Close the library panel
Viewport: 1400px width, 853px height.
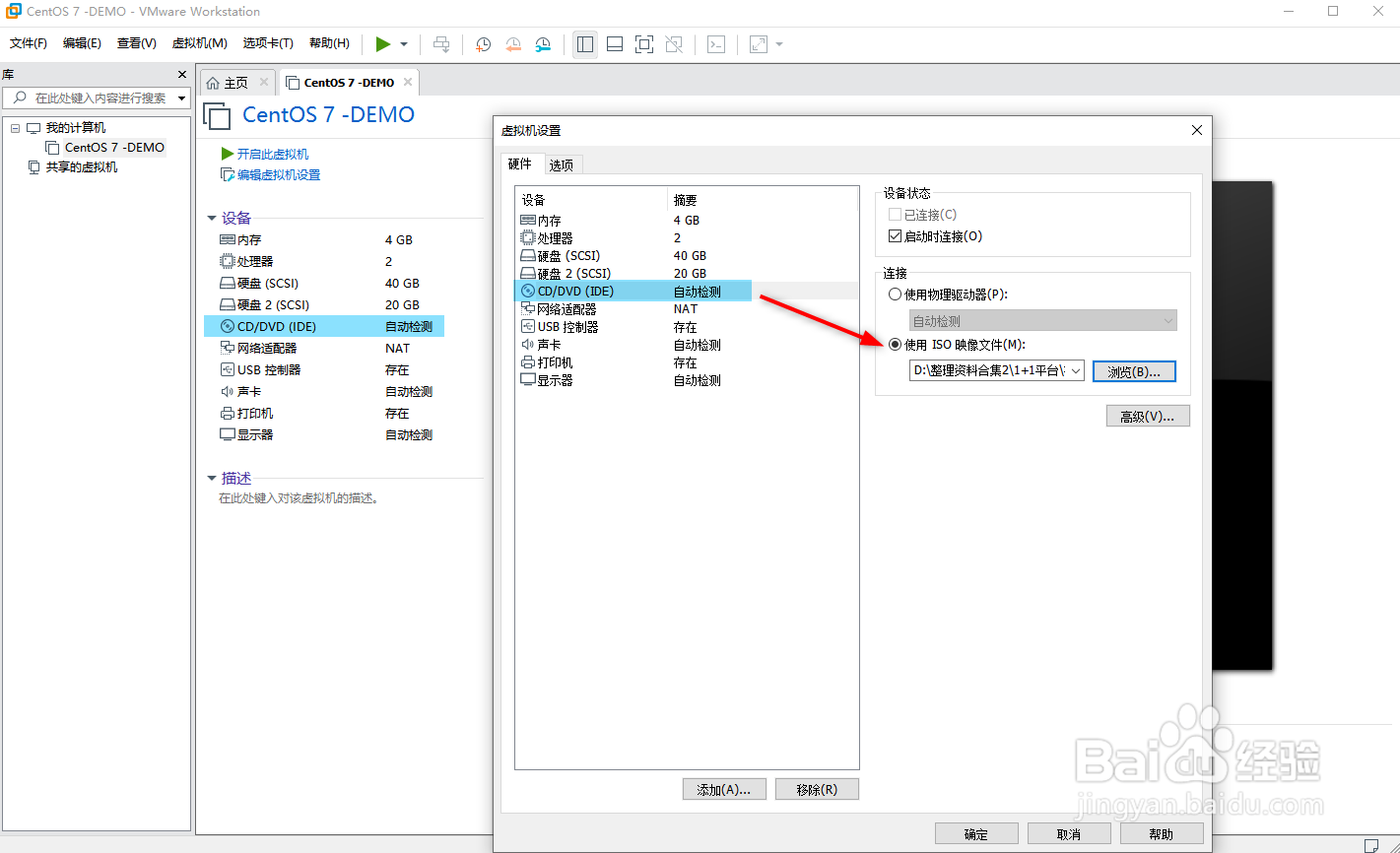click(x=182, y=75)
